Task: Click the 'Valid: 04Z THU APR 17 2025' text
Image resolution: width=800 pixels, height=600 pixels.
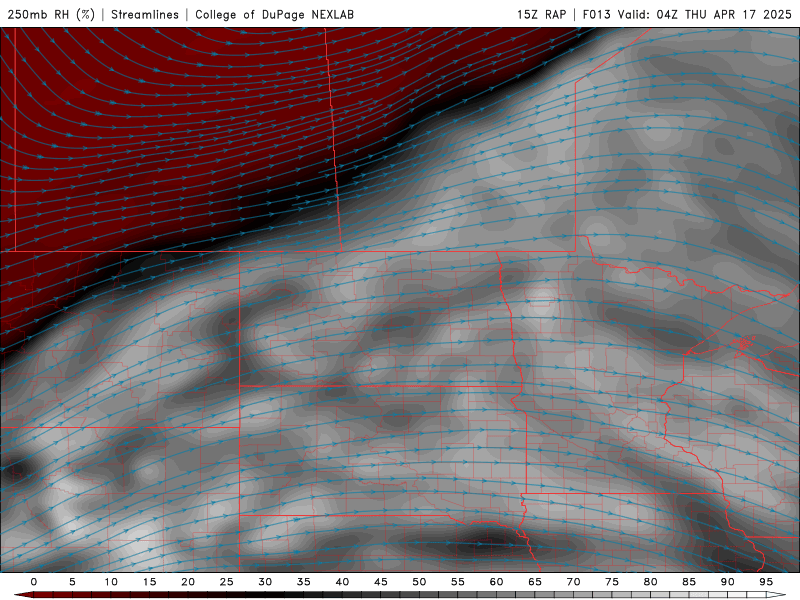Action: pyautogui.click(x=705, y=14)
